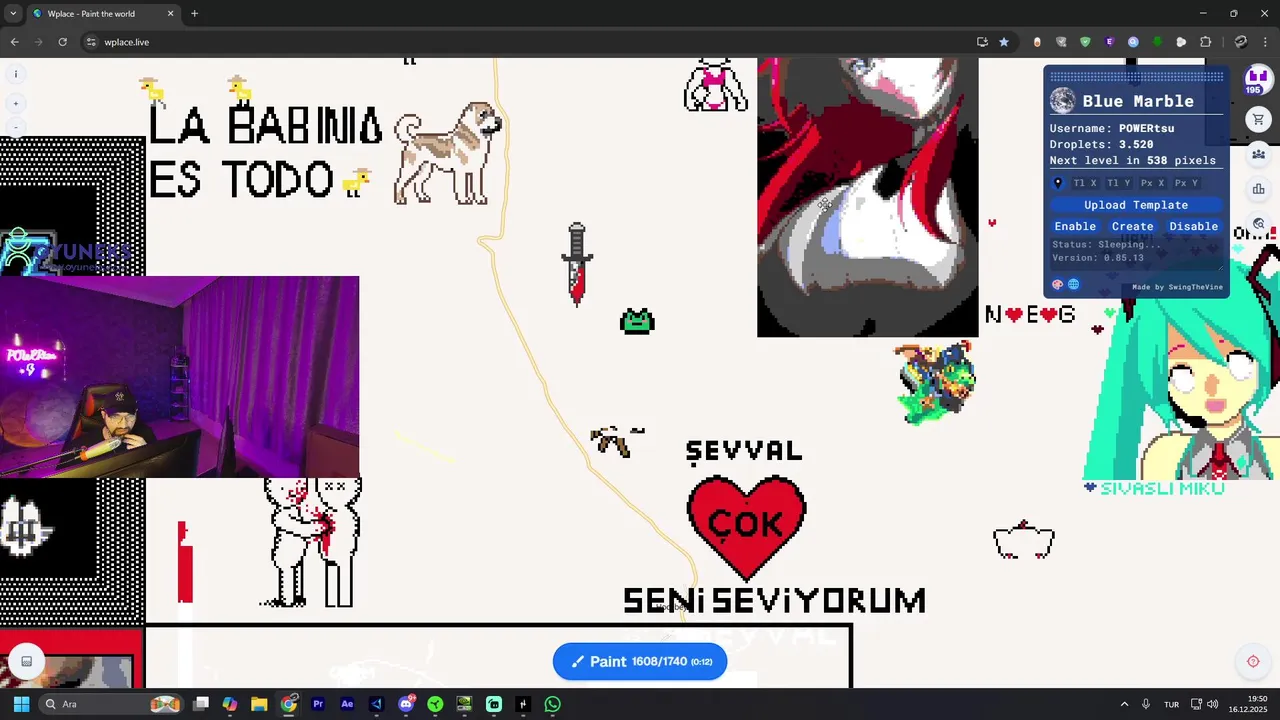Open the Blue Marble globe website icon

coord(1074,285)
